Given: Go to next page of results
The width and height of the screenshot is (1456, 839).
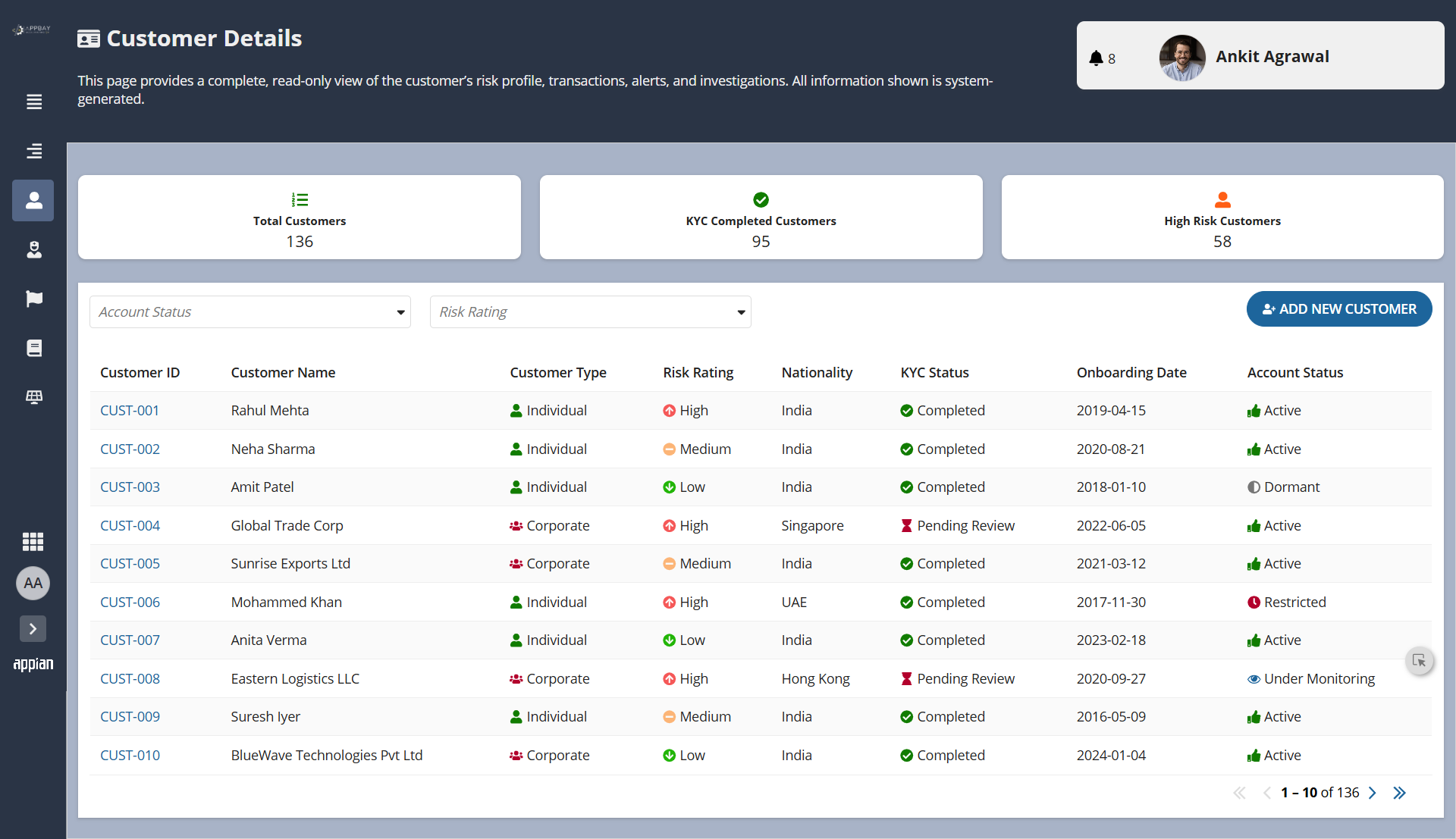Looking at the screenshot, I should 1372,793.
